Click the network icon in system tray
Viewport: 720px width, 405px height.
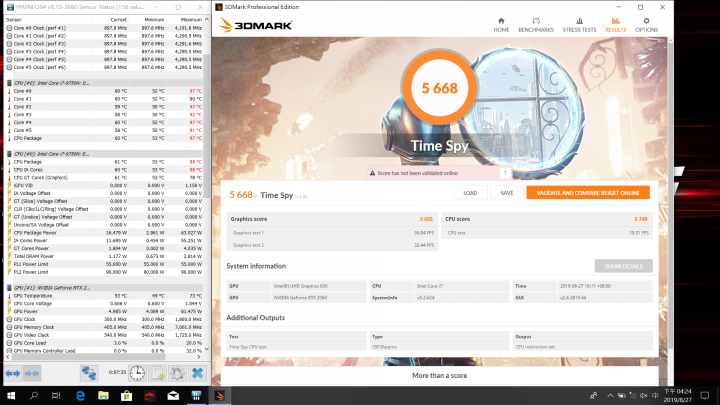point(633,395)
